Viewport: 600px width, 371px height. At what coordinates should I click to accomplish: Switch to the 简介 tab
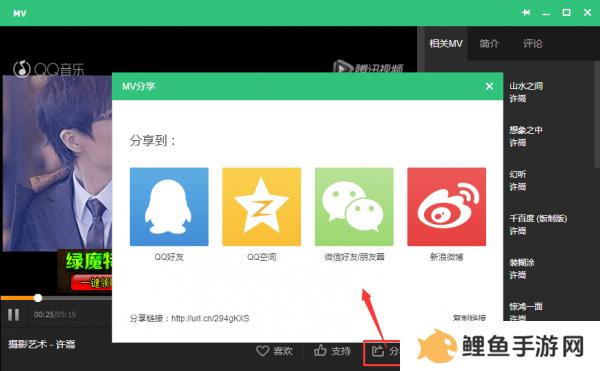(x=489, y=44)
